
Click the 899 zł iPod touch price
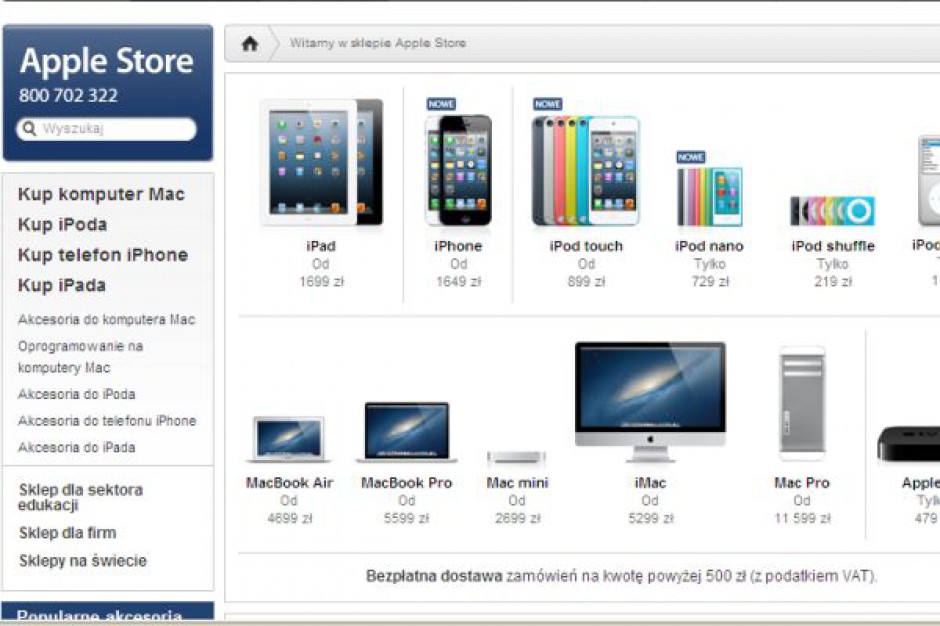[x=586, y=282]
